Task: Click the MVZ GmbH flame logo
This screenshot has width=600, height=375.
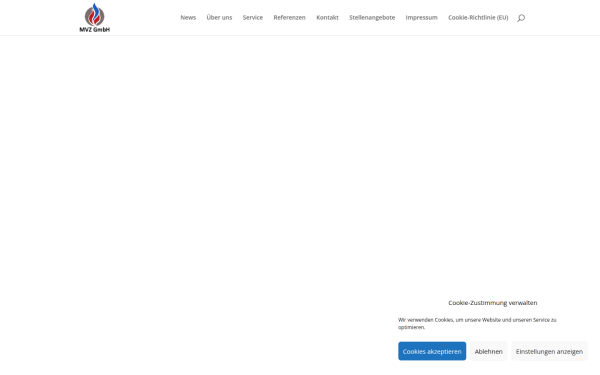Action: pos(95,18)
